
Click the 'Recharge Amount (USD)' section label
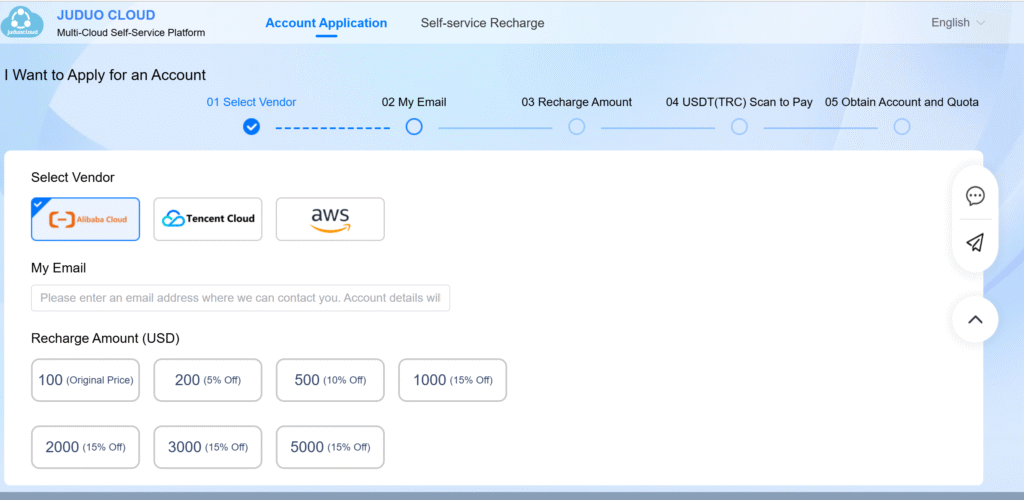105,339
